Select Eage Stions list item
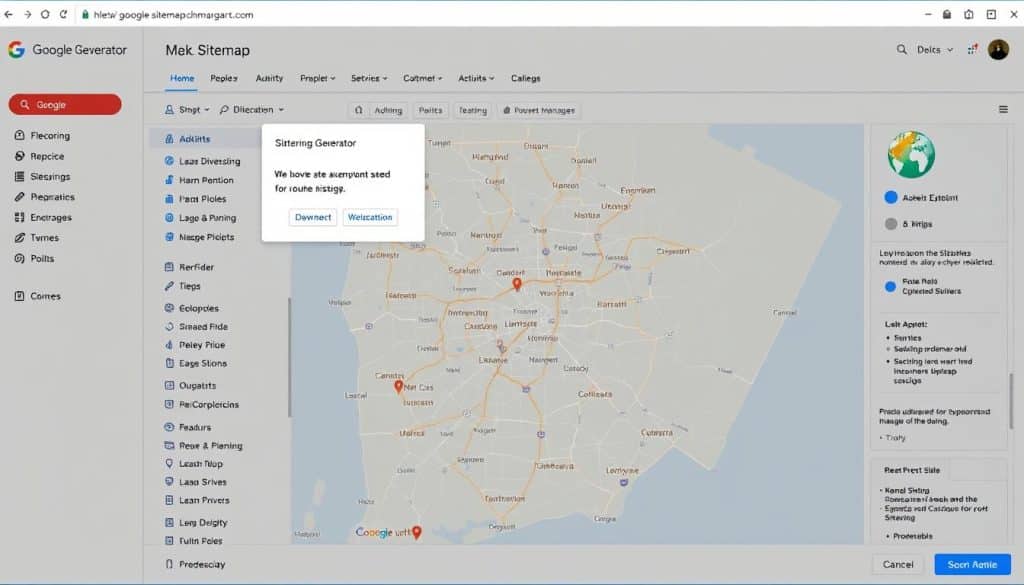This screenshot has height=585, width=1024. 196,363
